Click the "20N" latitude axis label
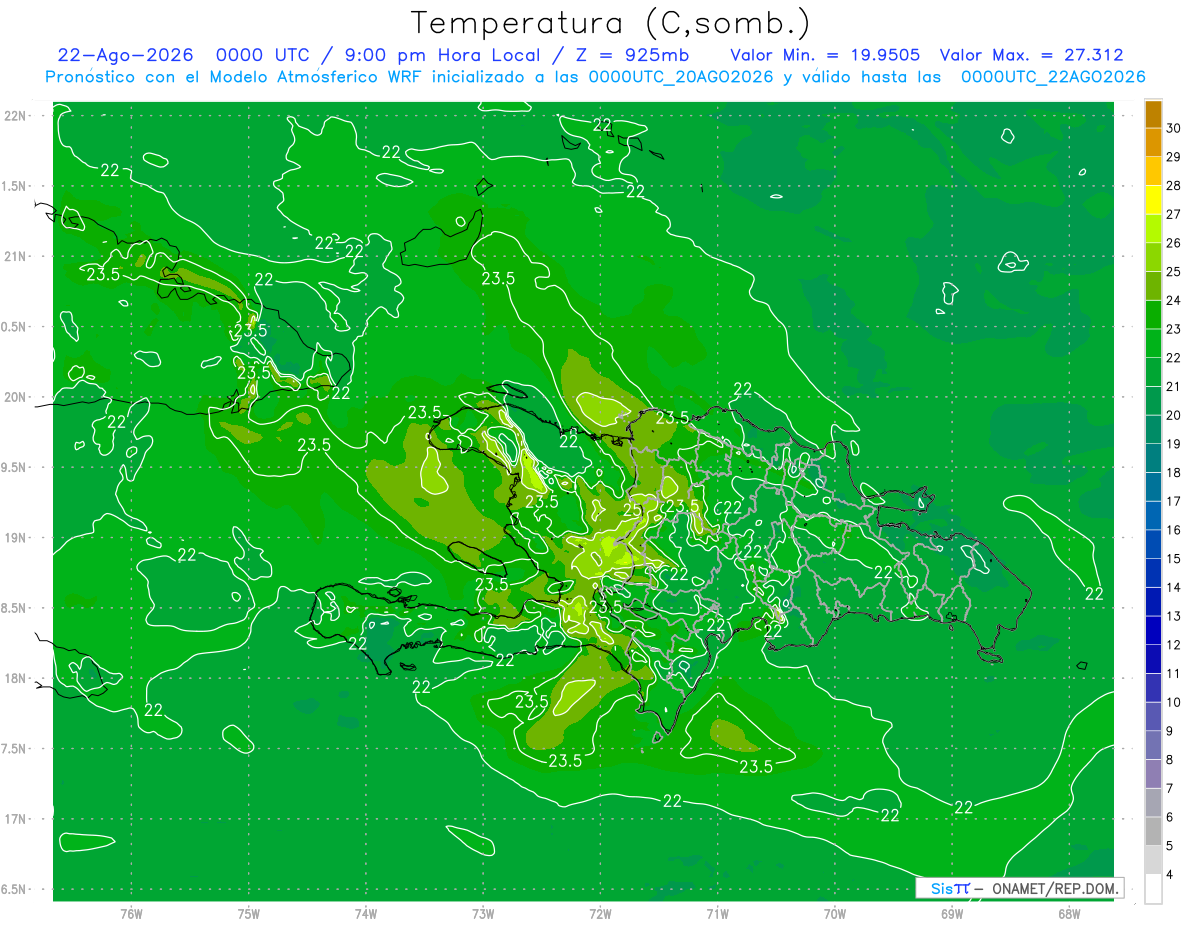1200x927 pixels. tap(16, 397)
